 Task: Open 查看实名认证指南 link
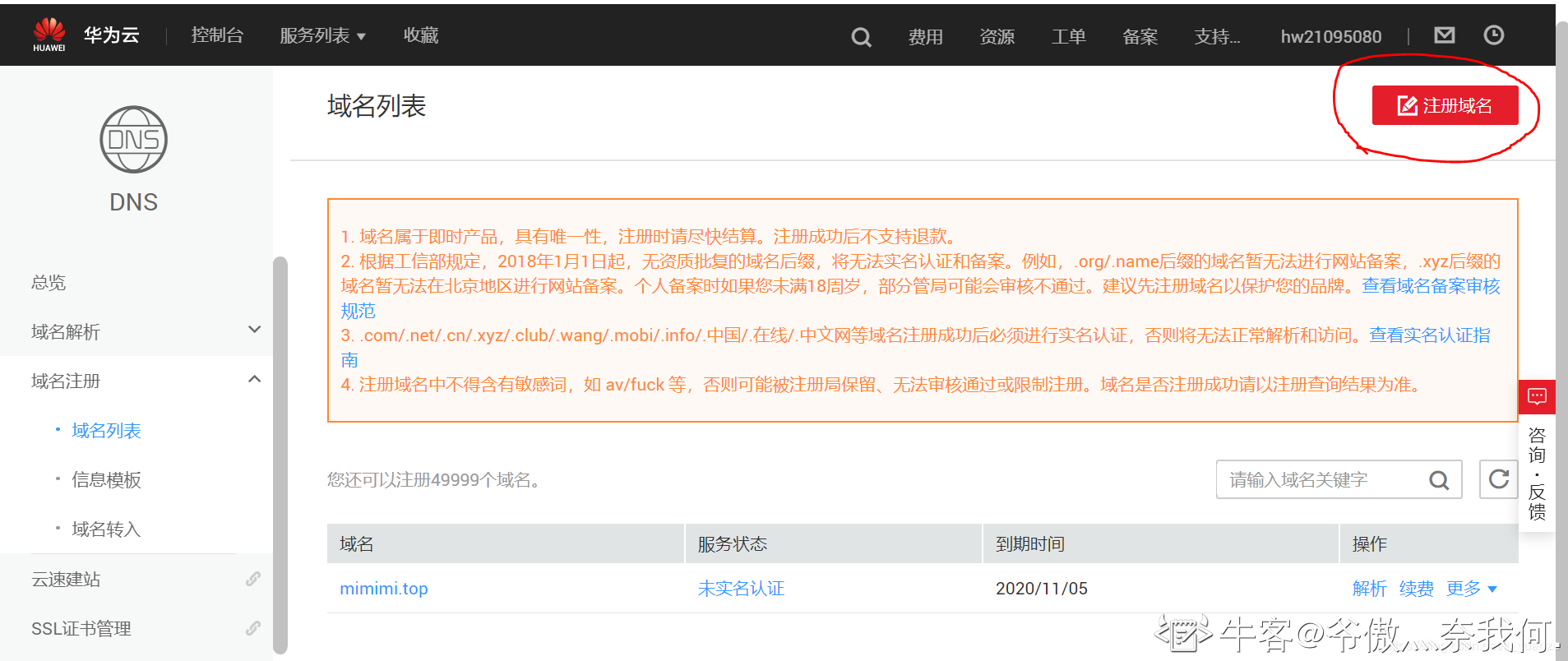tap(1430, 335)
